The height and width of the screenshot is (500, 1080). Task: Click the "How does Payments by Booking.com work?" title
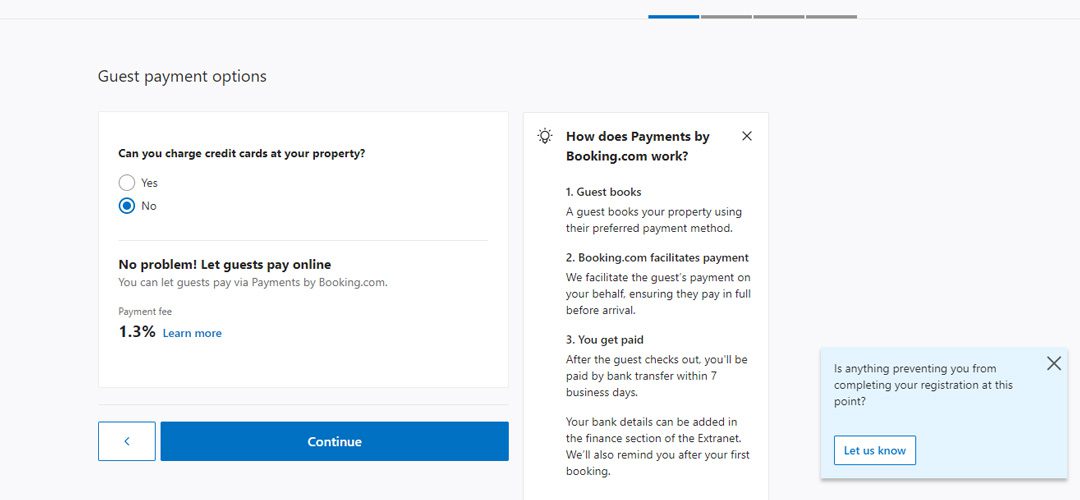(638, 146)
